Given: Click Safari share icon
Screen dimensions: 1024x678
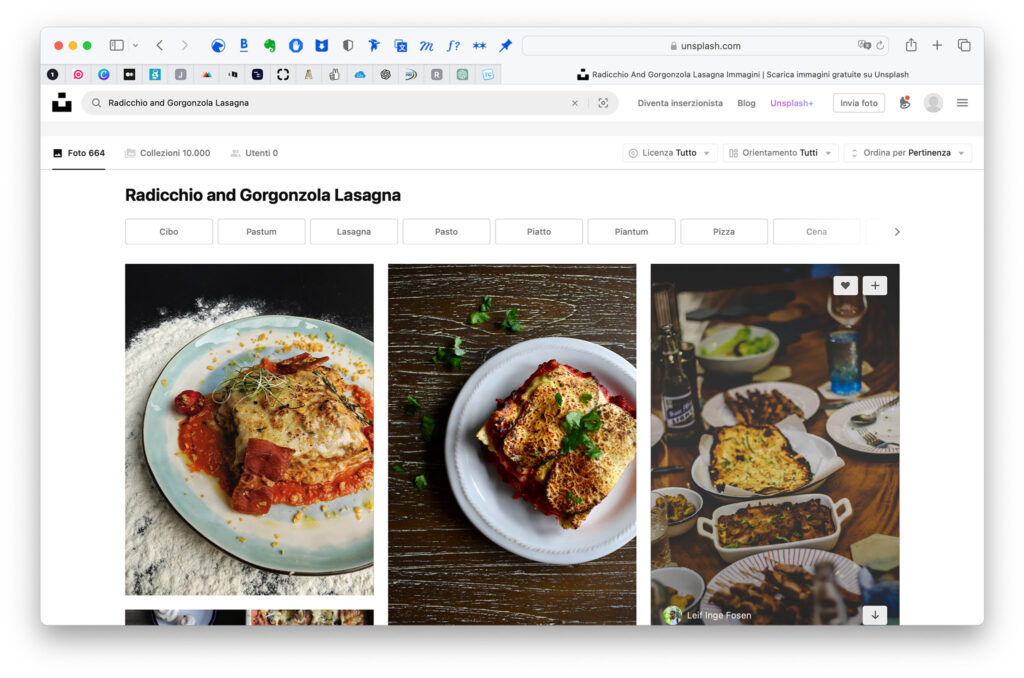Looking at the screenshot, I should pos(911,45).
